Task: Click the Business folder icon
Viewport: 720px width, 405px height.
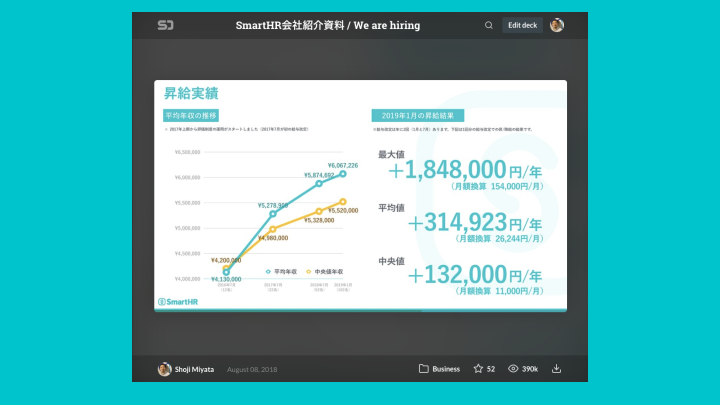Action: tap(423, 369)
